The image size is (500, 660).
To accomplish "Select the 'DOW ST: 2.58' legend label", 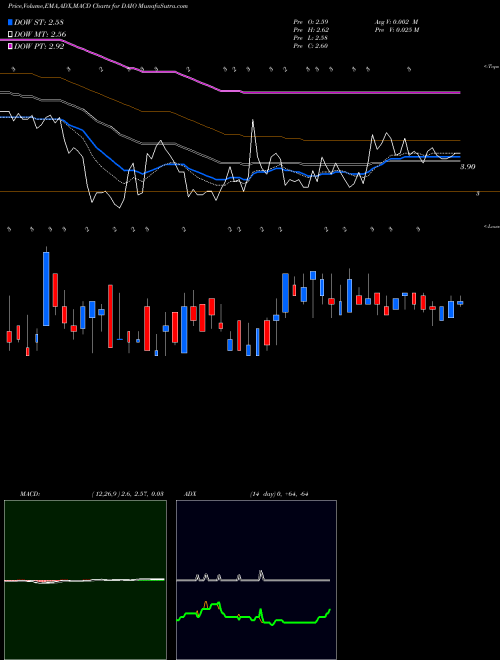I will (x=39, y=22).
